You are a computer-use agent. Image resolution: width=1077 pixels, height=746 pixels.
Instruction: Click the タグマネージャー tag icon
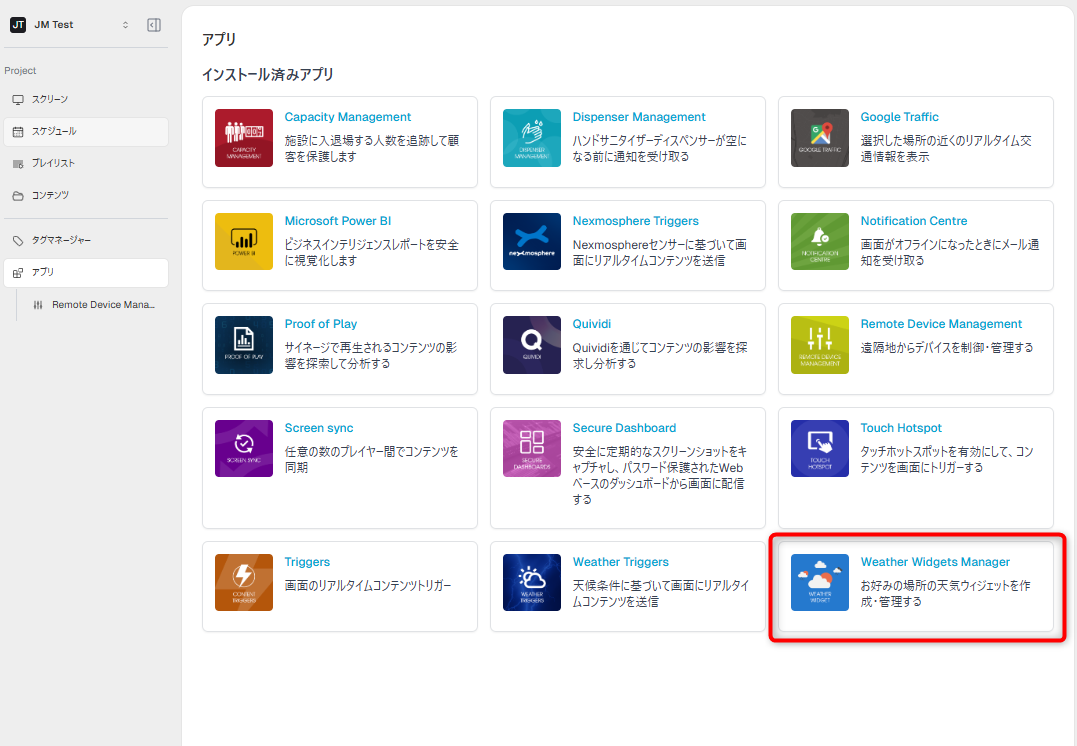pyautogui.click(x=18, y=240)
